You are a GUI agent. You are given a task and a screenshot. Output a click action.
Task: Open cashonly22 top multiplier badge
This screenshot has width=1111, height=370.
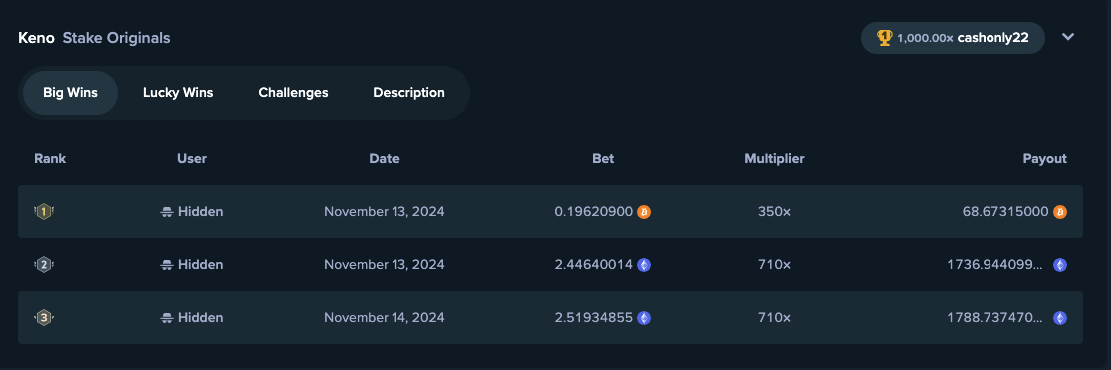click(x=952, y=38)
